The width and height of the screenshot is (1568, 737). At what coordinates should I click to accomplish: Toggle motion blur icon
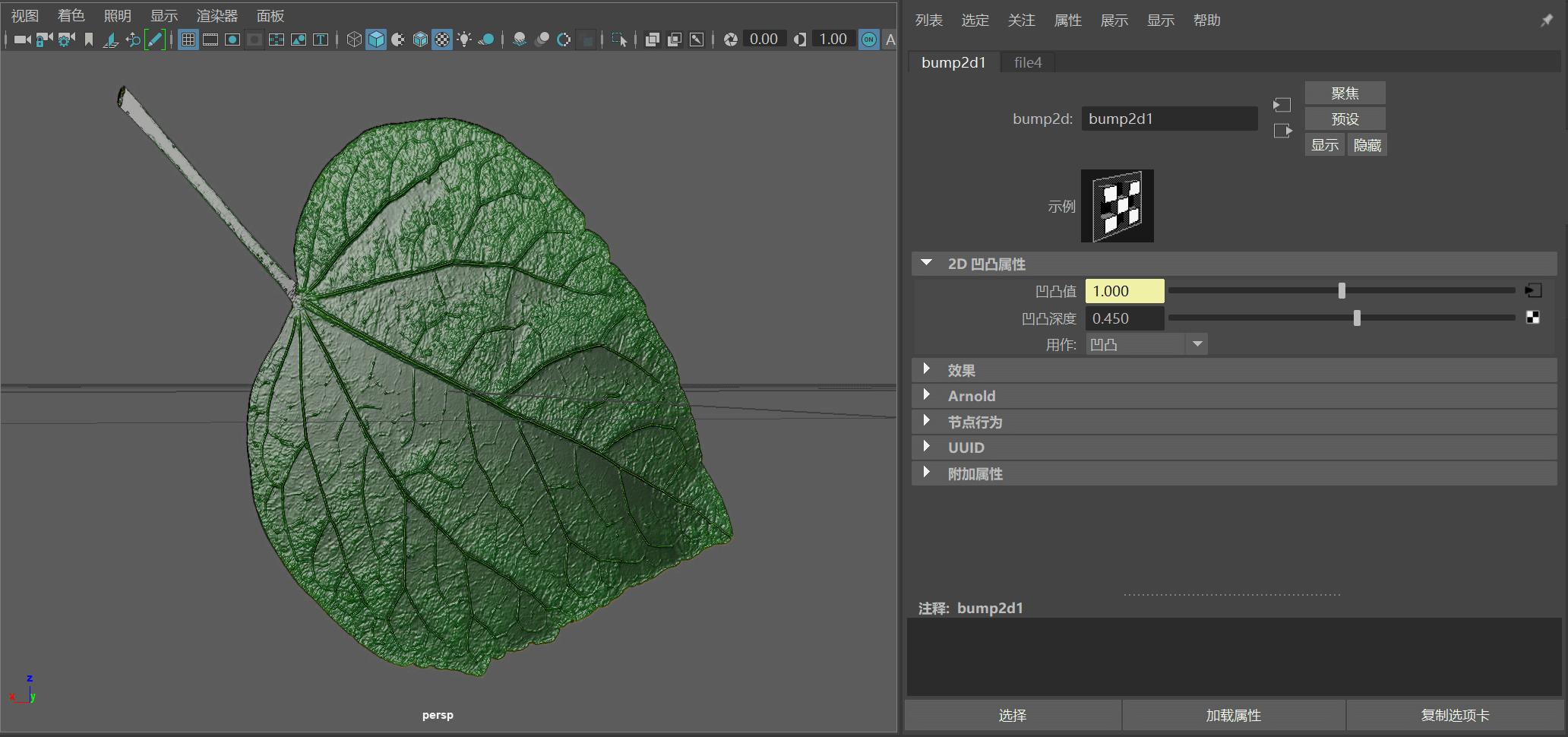tap(542, 40)
